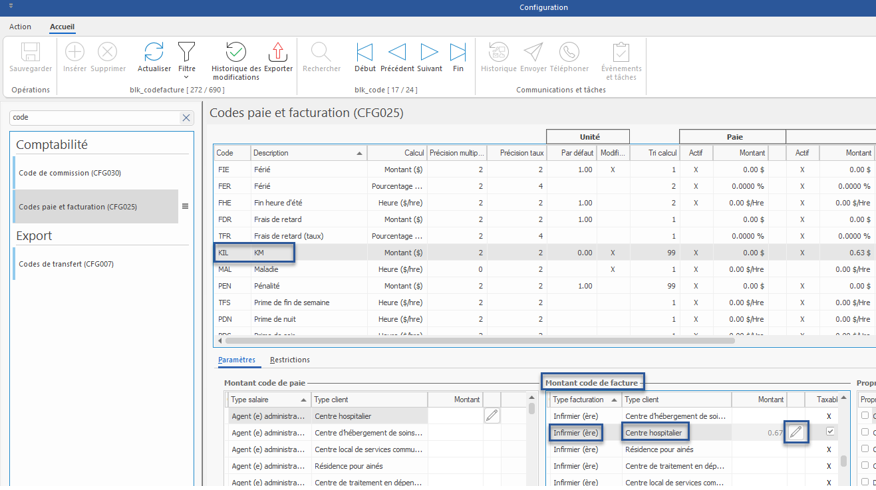Open the Filtre dropdown in the ribbon

pos(187,58)
